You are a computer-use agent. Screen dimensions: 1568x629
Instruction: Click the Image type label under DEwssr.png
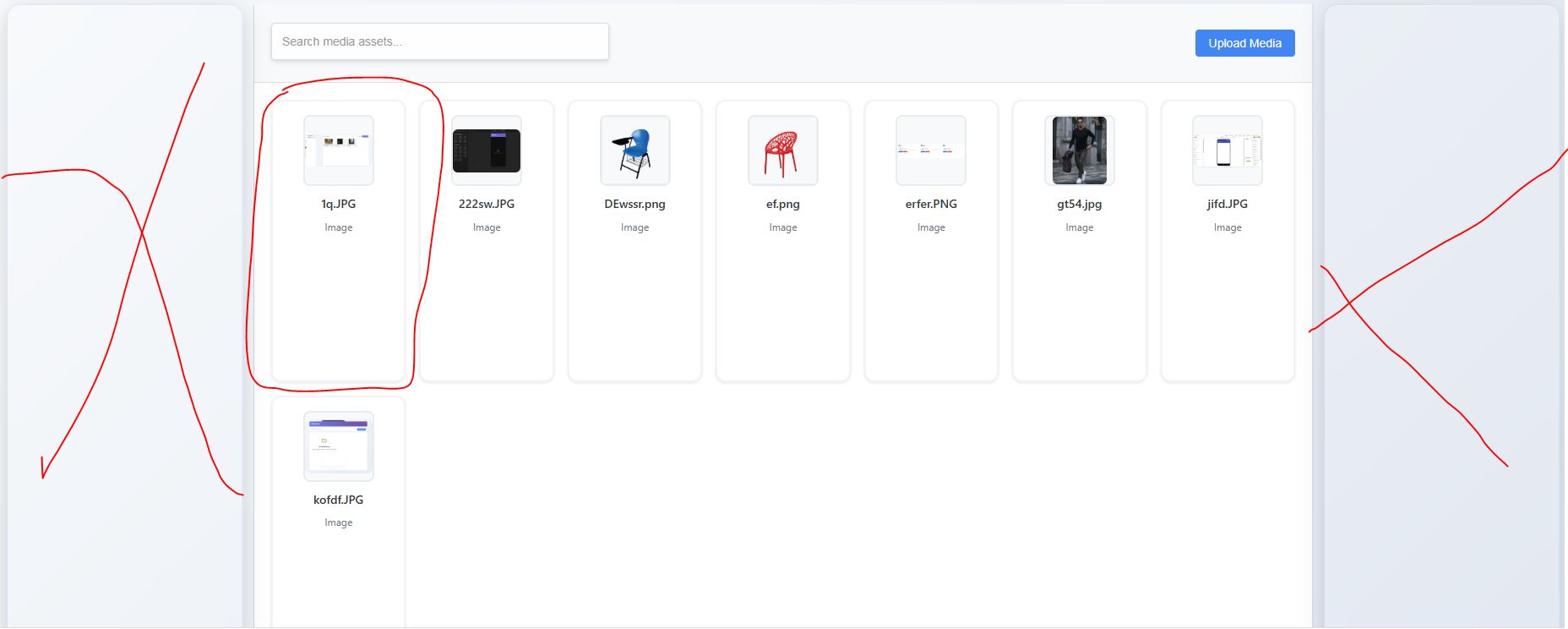[x=634, y=227]
